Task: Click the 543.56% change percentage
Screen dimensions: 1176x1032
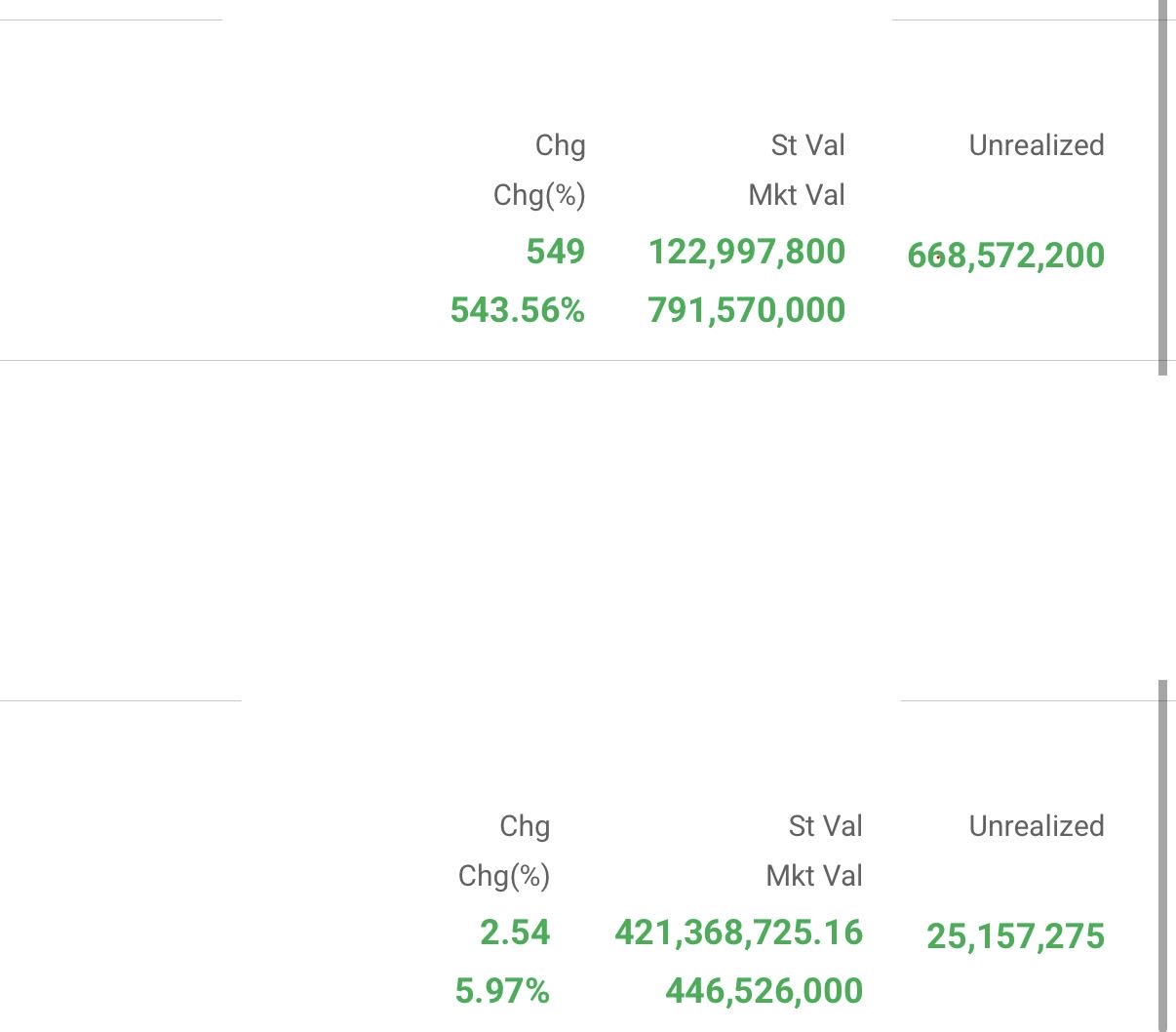Action: click(x=517, y=310)
